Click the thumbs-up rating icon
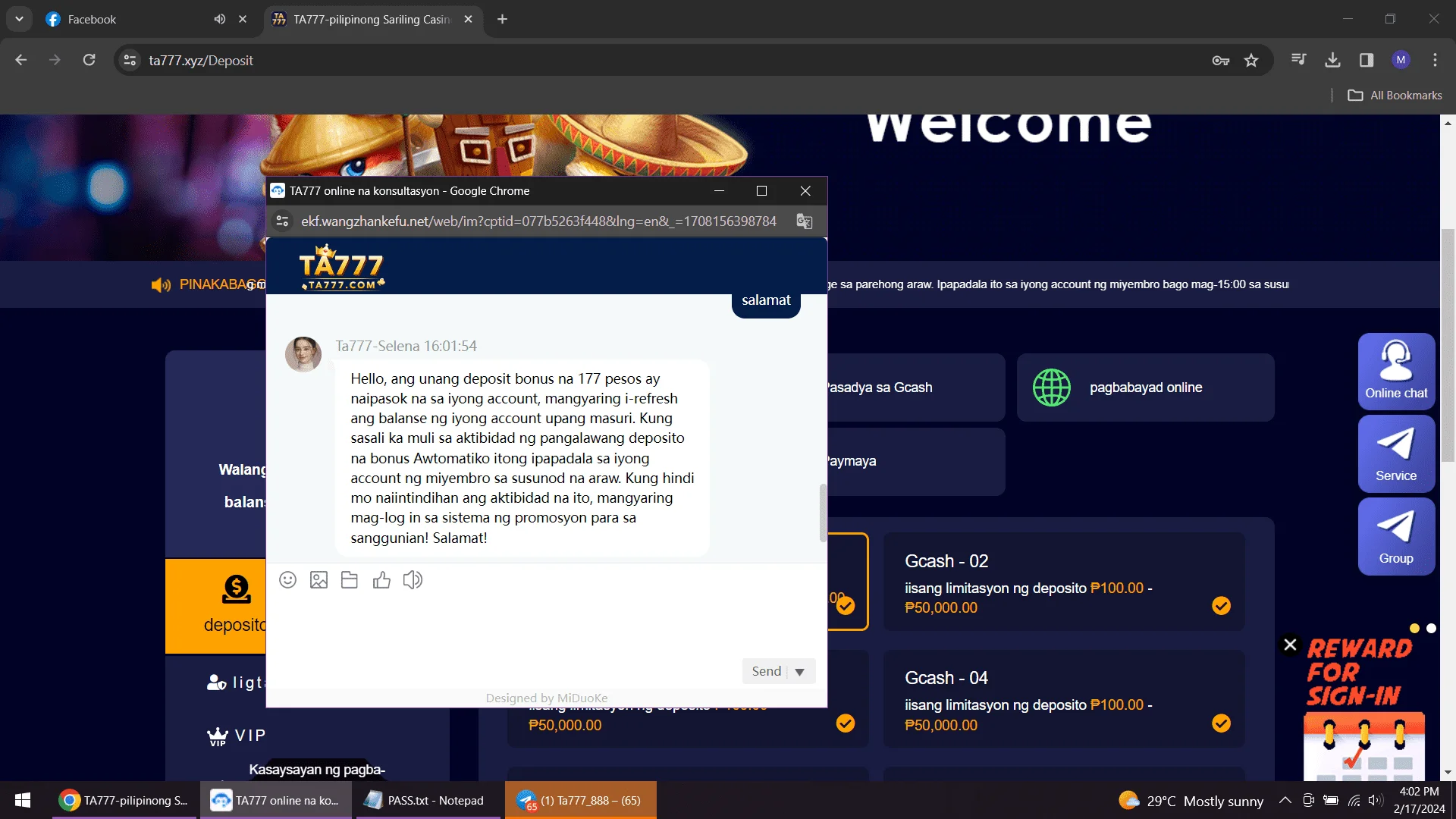 click(x=381, y=580)
